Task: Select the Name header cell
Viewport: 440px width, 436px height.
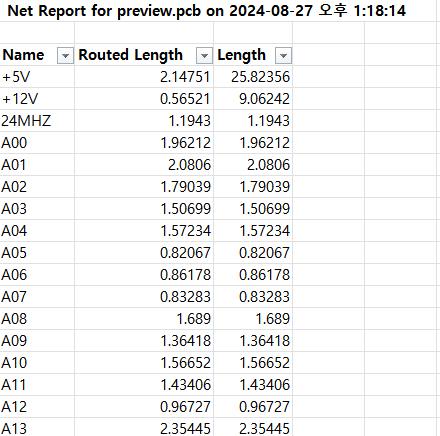Action: (37, 55)
